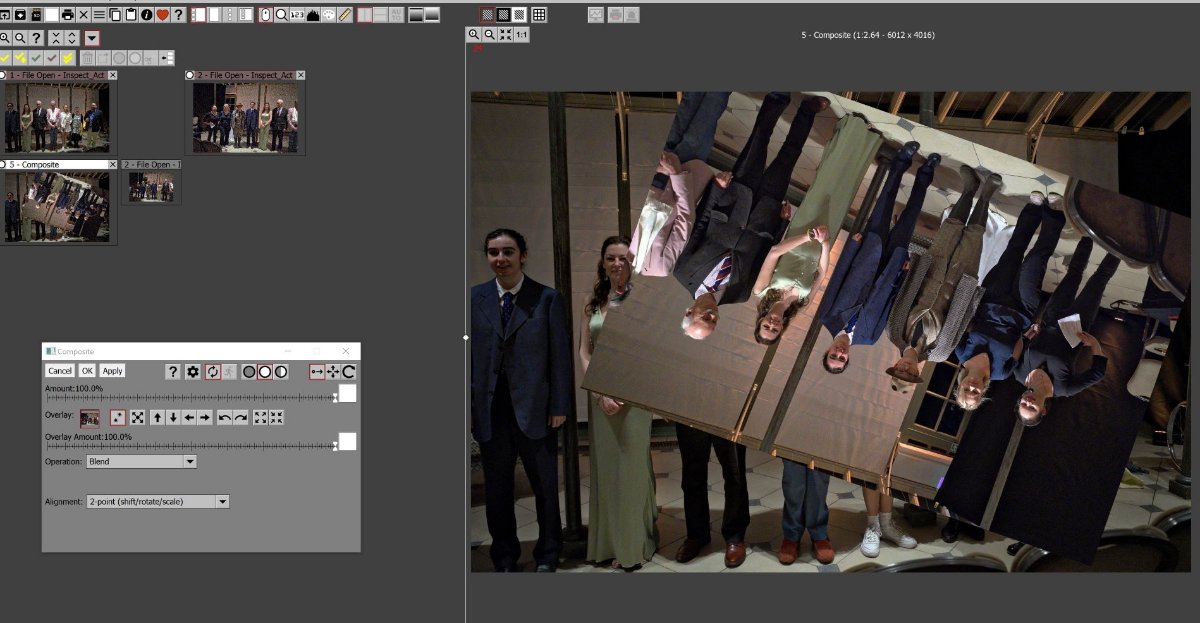Click Apply in the Composite dialog
The height and width of the screenshot is (623, 1200).
point(112,371)
